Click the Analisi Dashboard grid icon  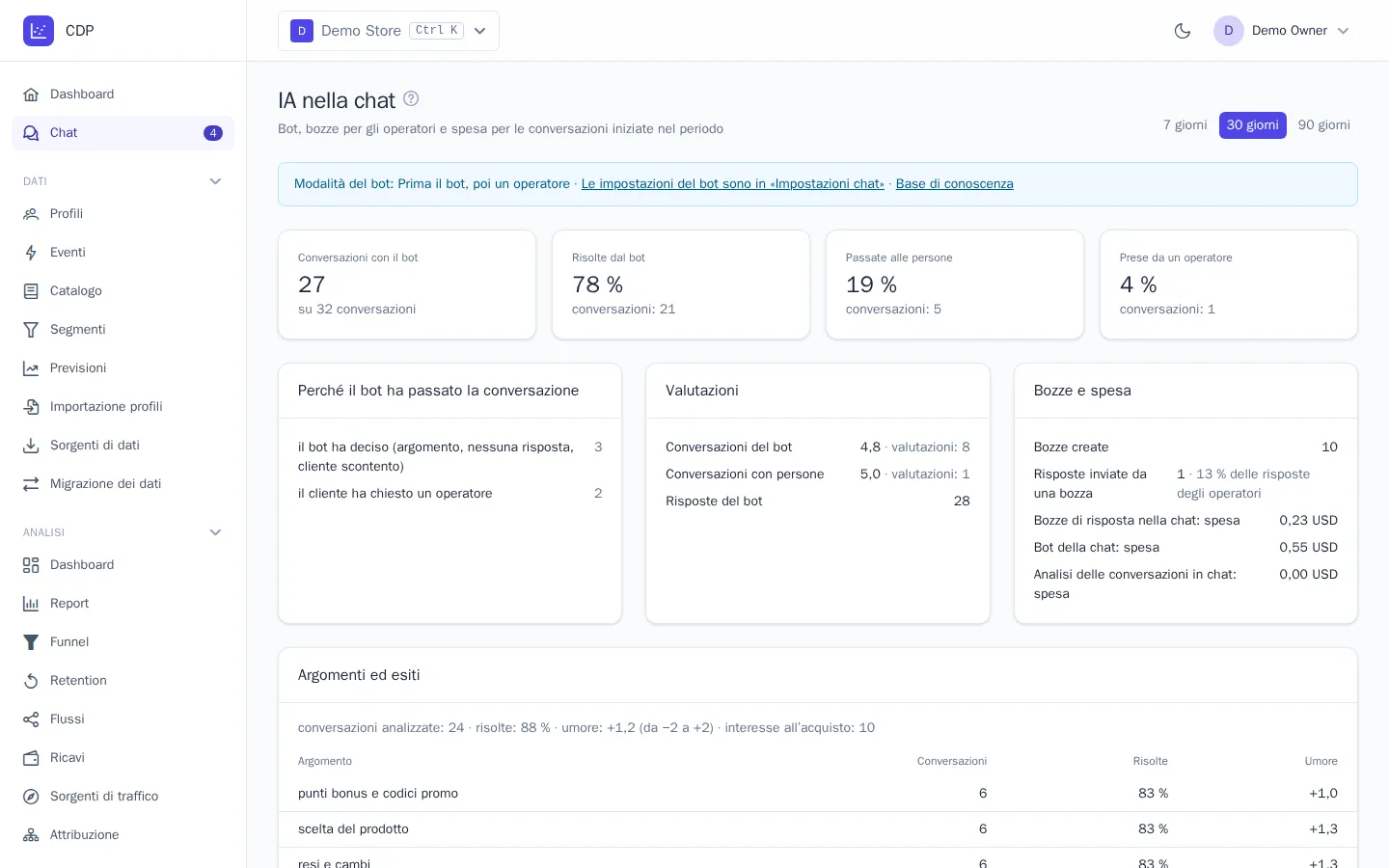(31, 565)
